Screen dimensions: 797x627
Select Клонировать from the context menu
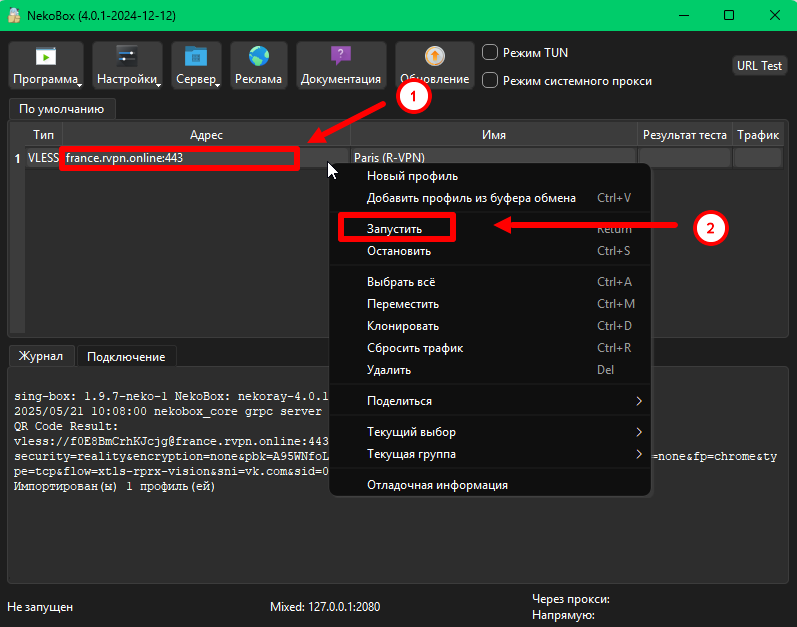(403, 326)
